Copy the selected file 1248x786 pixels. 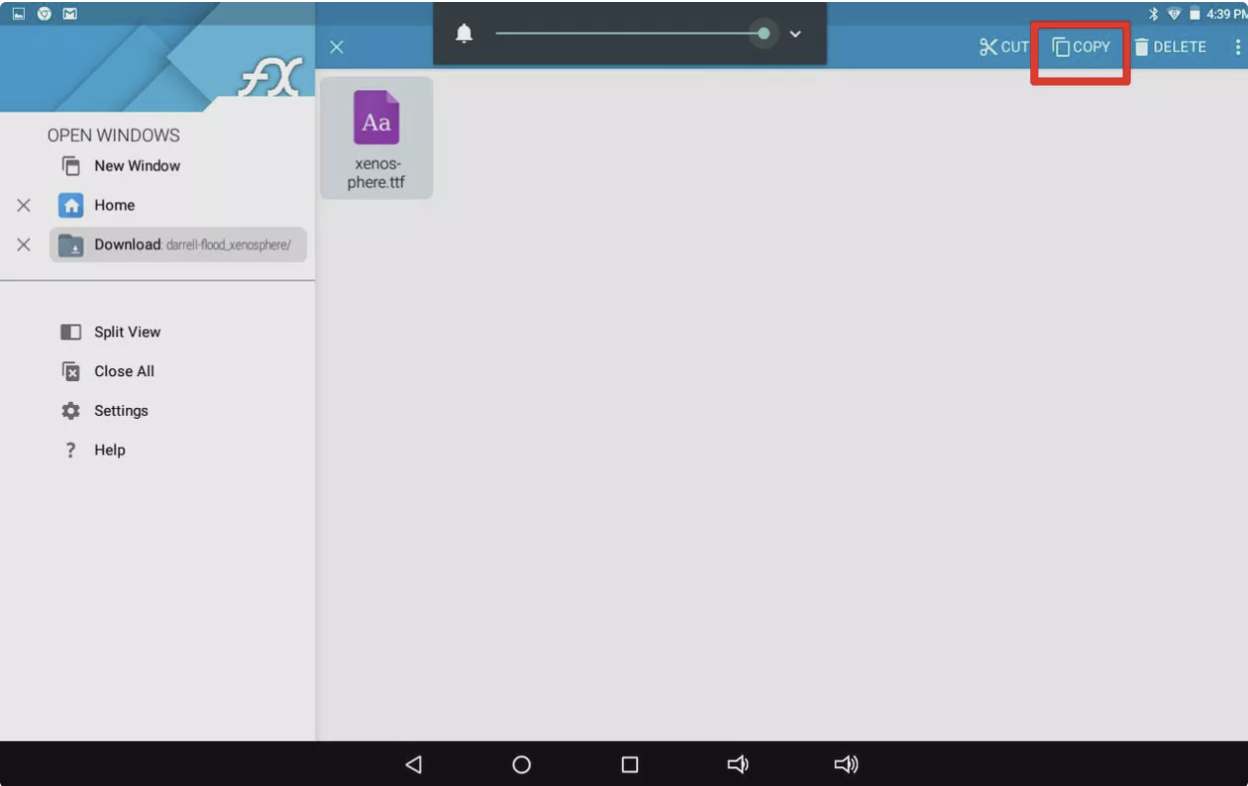click(1081, 47)
